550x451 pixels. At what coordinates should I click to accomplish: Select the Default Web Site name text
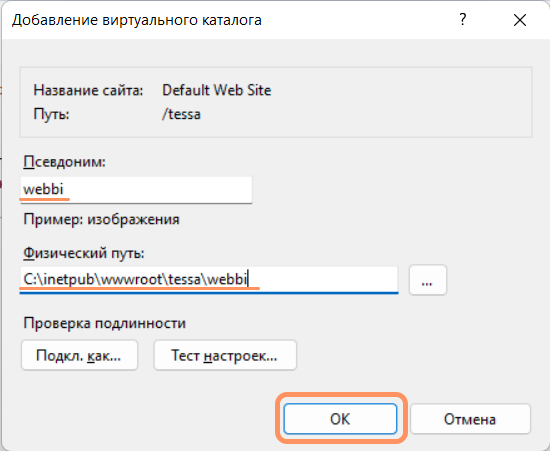tap(216, 90)
